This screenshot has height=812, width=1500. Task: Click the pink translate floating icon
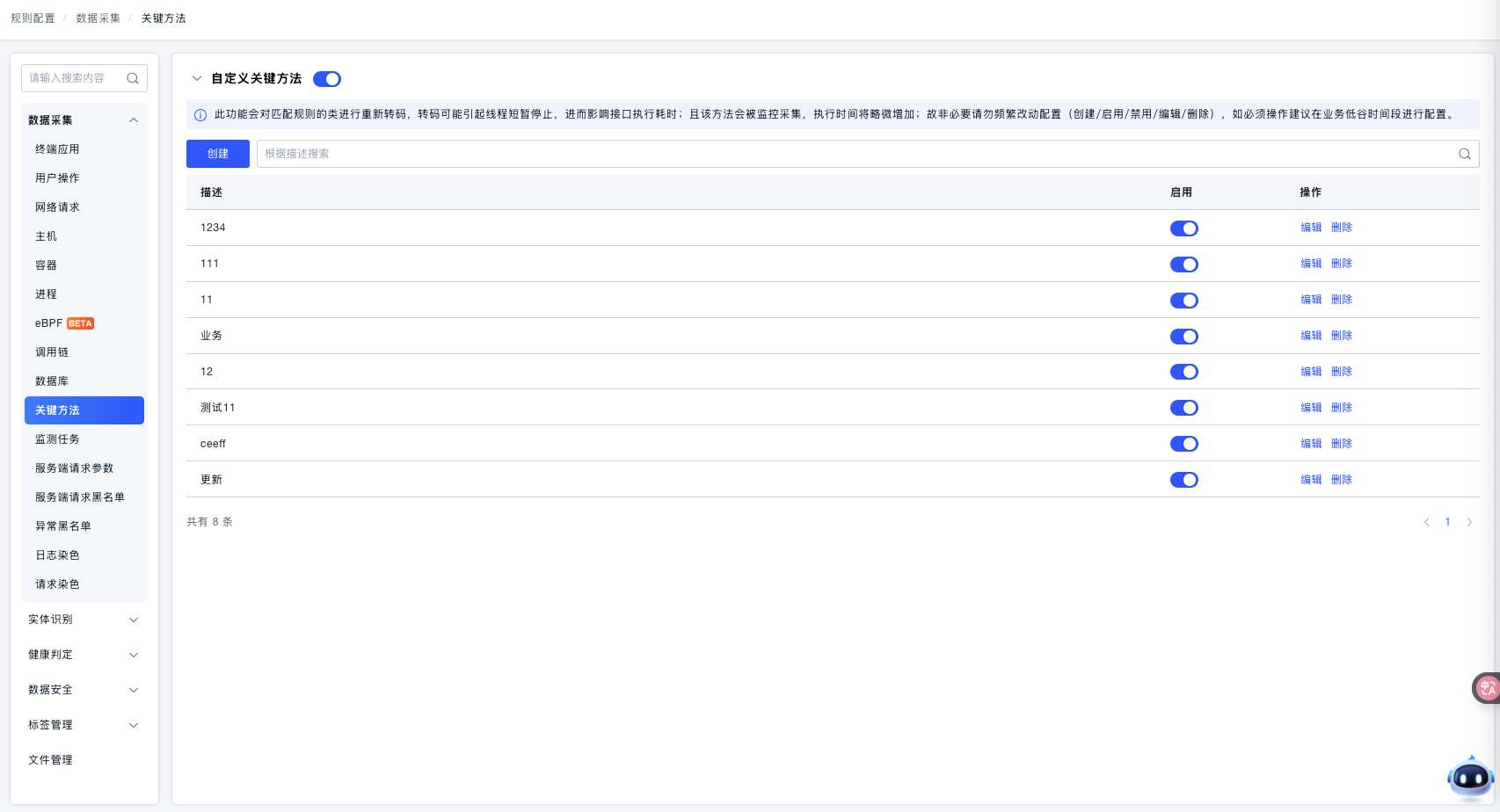(x=1487, y=688)
